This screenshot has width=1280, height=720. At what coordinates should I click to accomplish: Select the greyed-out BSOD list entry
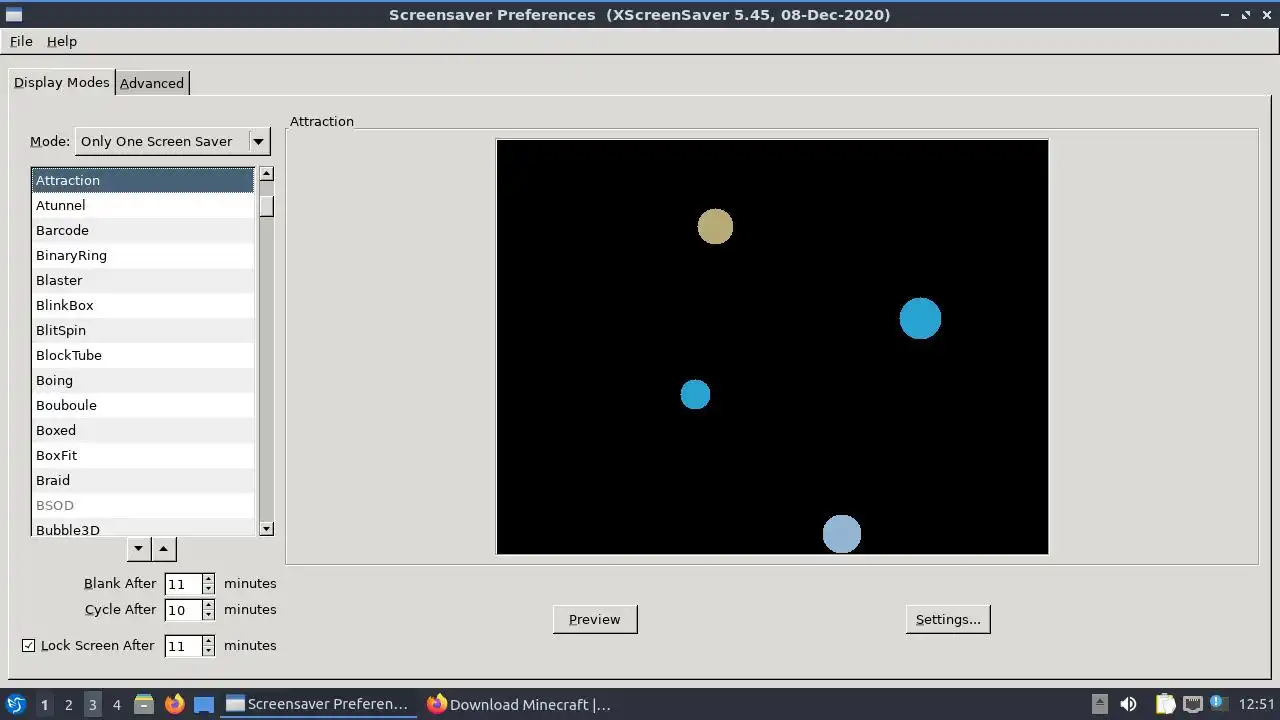[143, 505]
